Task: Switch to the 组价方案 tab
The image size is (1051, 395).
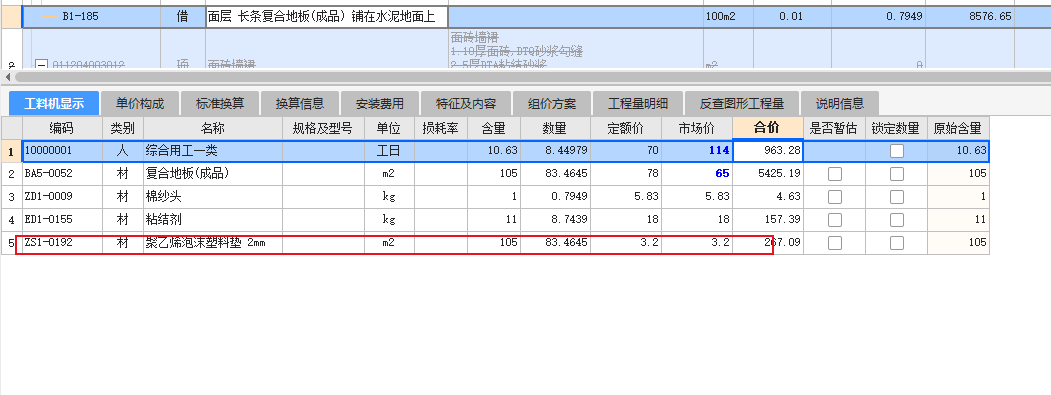Action: click(x=552, y=104)
